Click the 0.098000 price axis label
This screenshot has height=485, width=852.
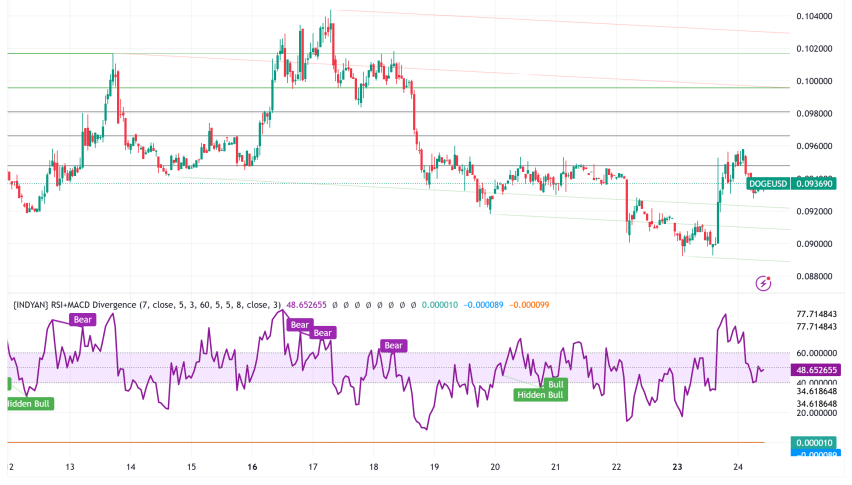[816, 114]
